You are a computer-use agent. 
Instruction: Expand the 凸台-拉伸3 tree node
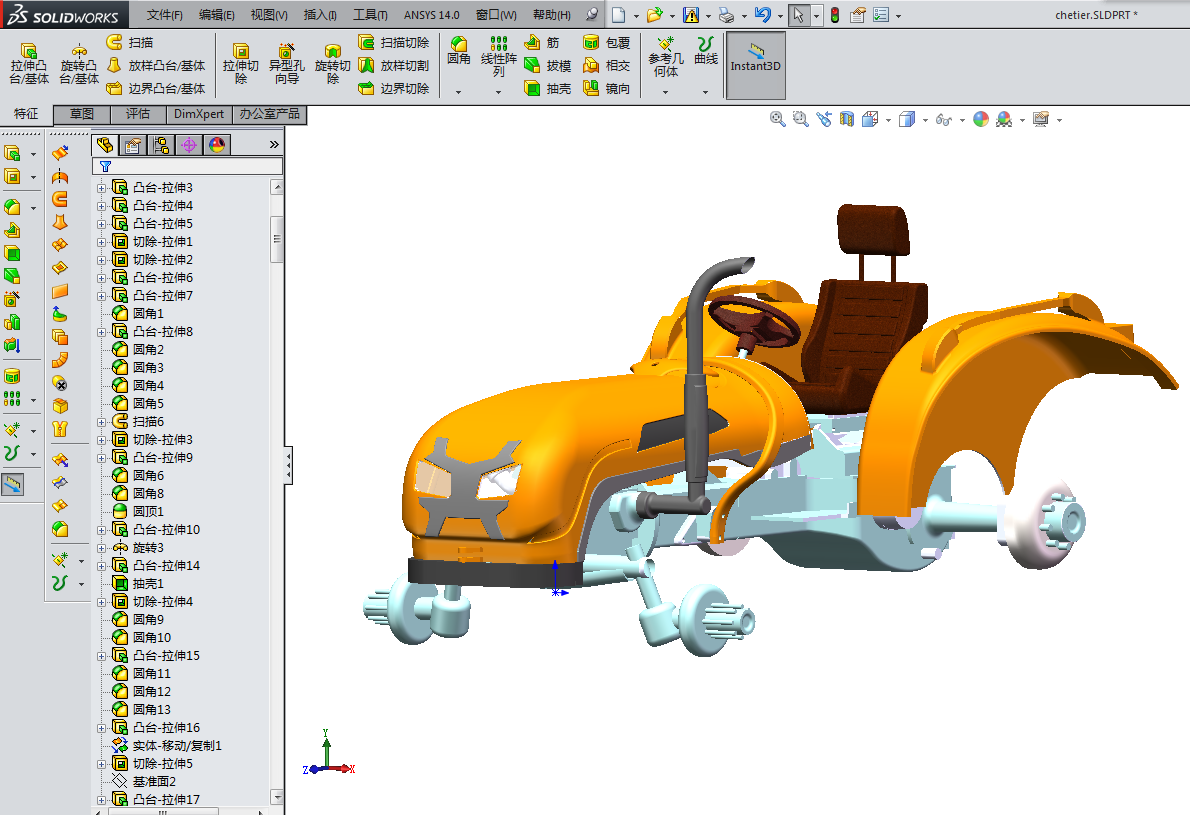click(x=101, y=188)
